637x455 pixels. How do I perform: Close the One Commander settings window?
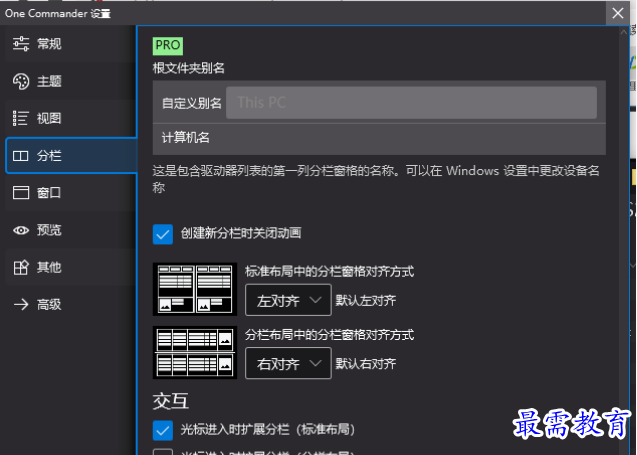pos(618,13)
